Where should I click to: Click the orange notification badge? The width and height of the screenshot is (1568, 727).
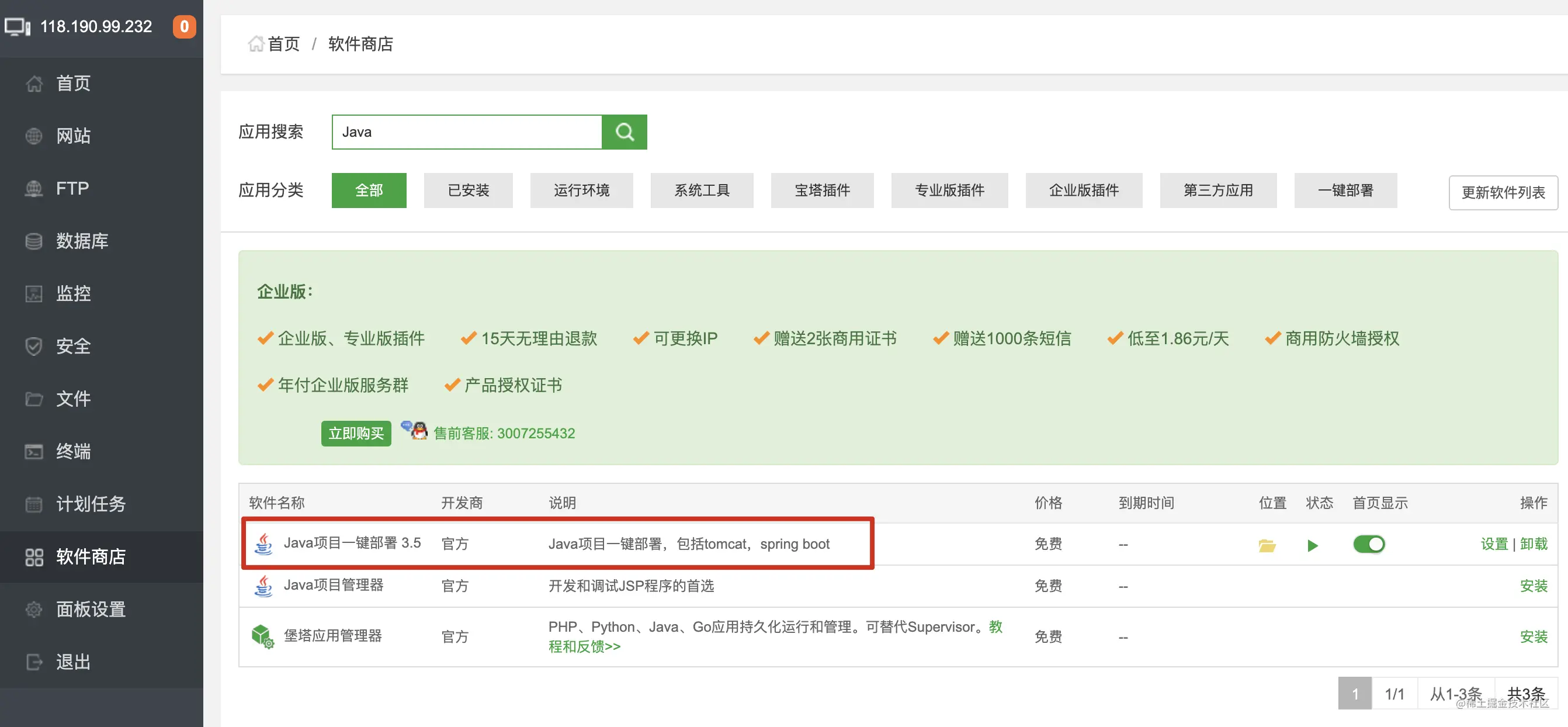pyautogui.click(x=184, y=27)
